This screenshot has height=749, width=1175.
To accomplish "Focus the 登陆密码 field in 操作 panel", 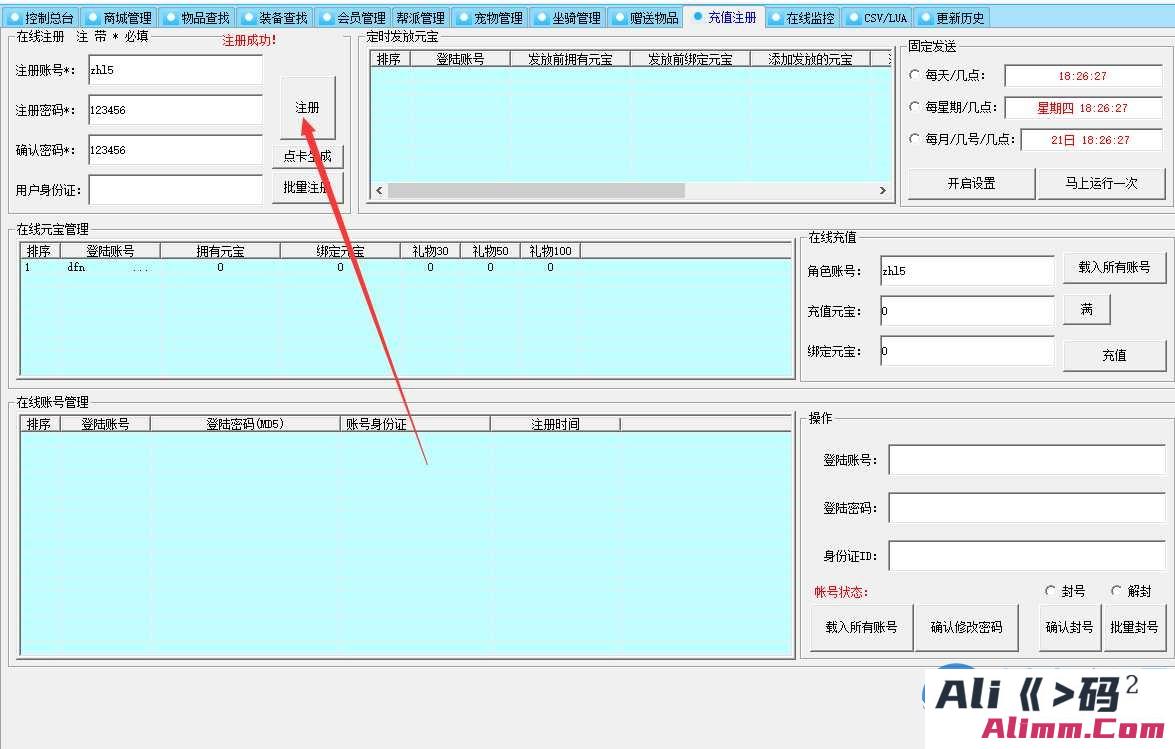I will pos(1027,508).
